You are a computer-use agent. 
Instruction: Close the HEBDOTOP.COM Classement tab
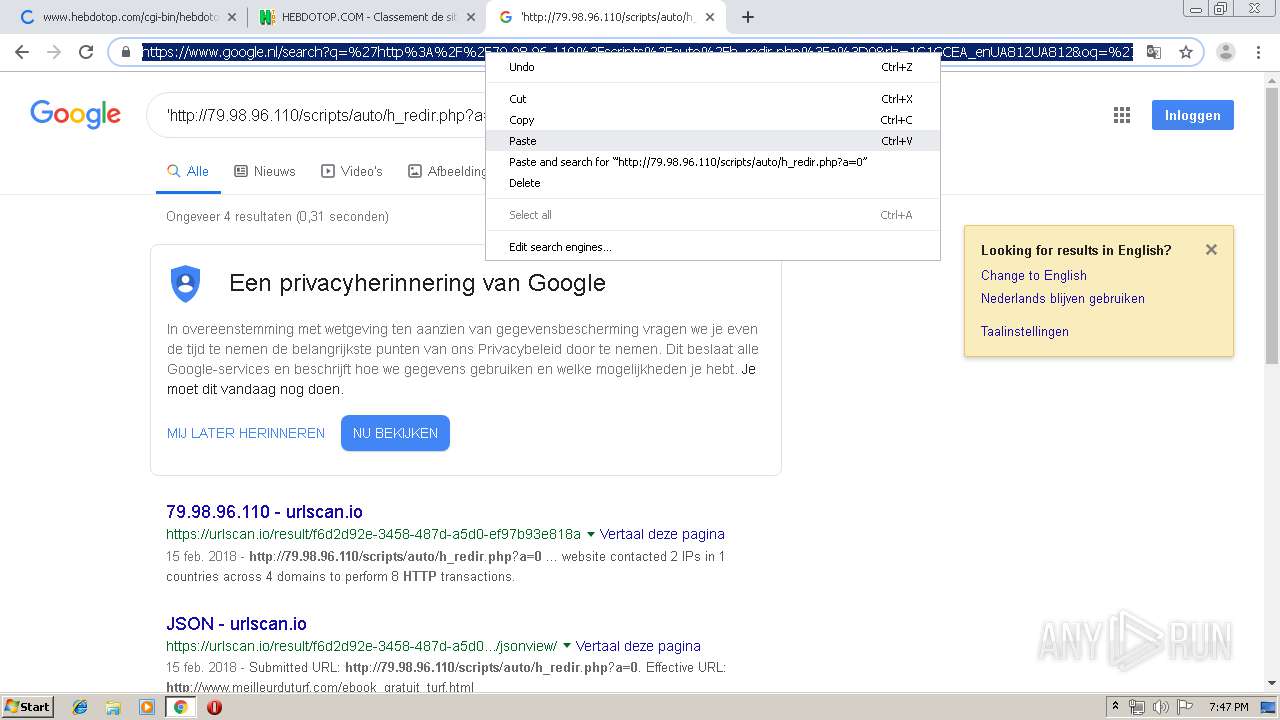[471, 17]
